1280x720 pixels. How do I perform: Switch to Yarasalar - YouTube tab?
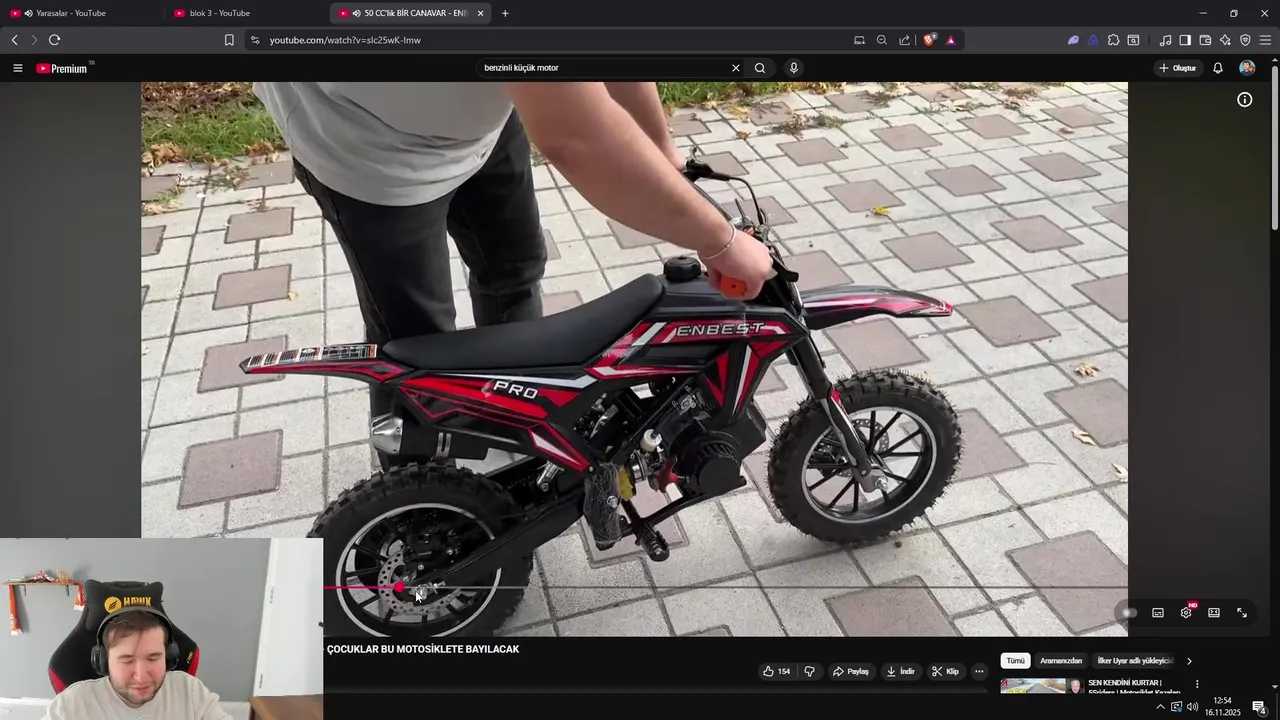[x=82, y=13]
